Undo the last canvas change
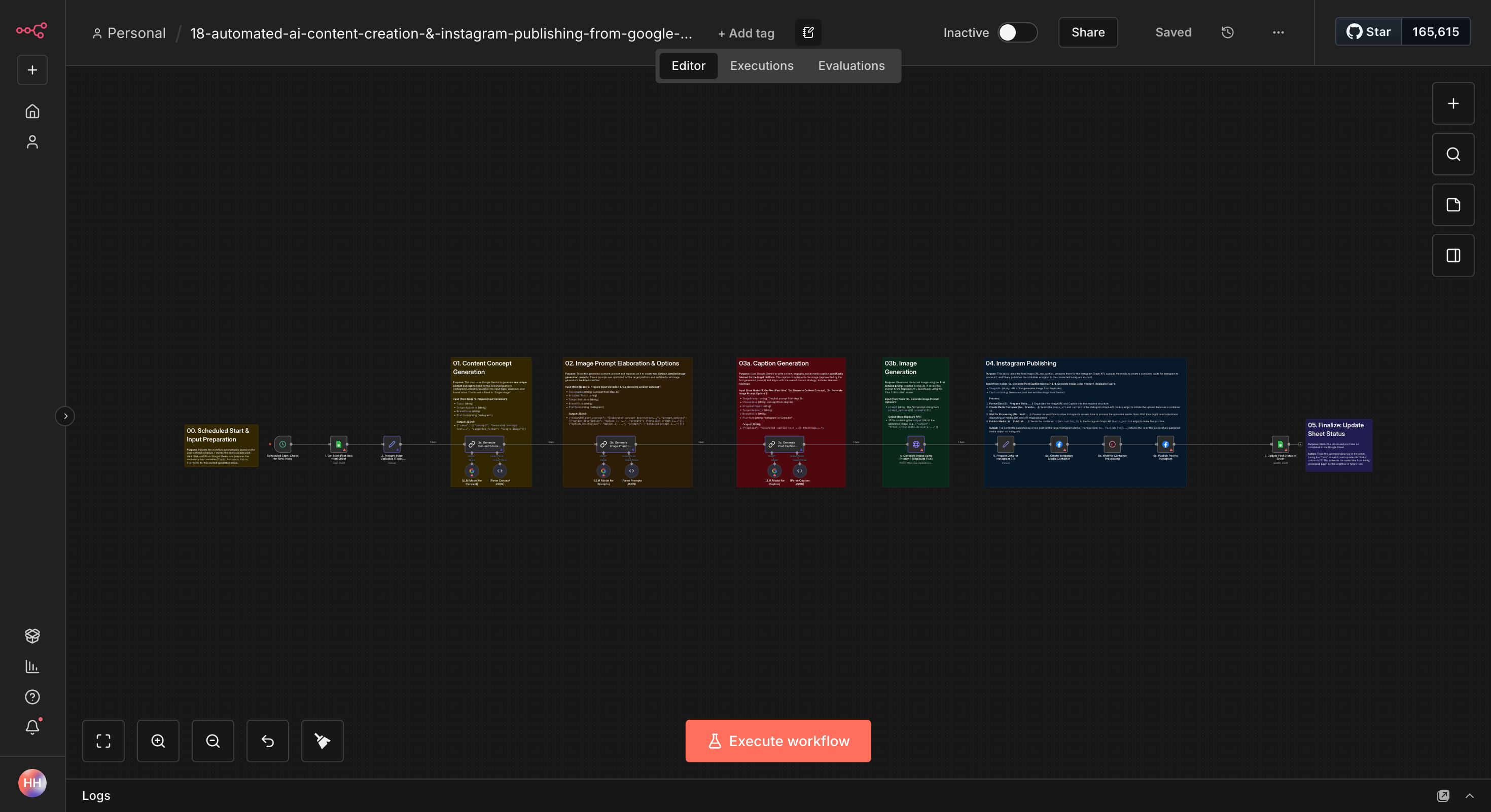 click(x=267, y=741)
